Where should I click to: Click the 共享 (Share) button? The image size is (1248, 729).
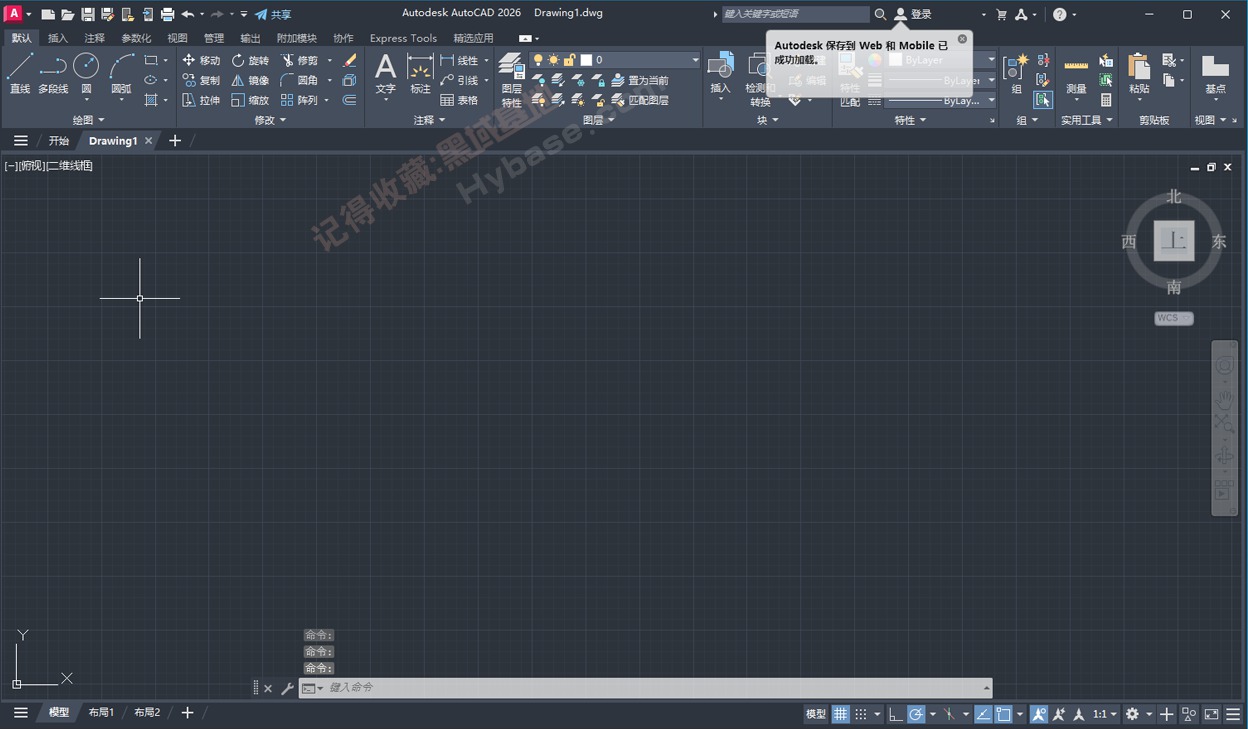(273, 14)
